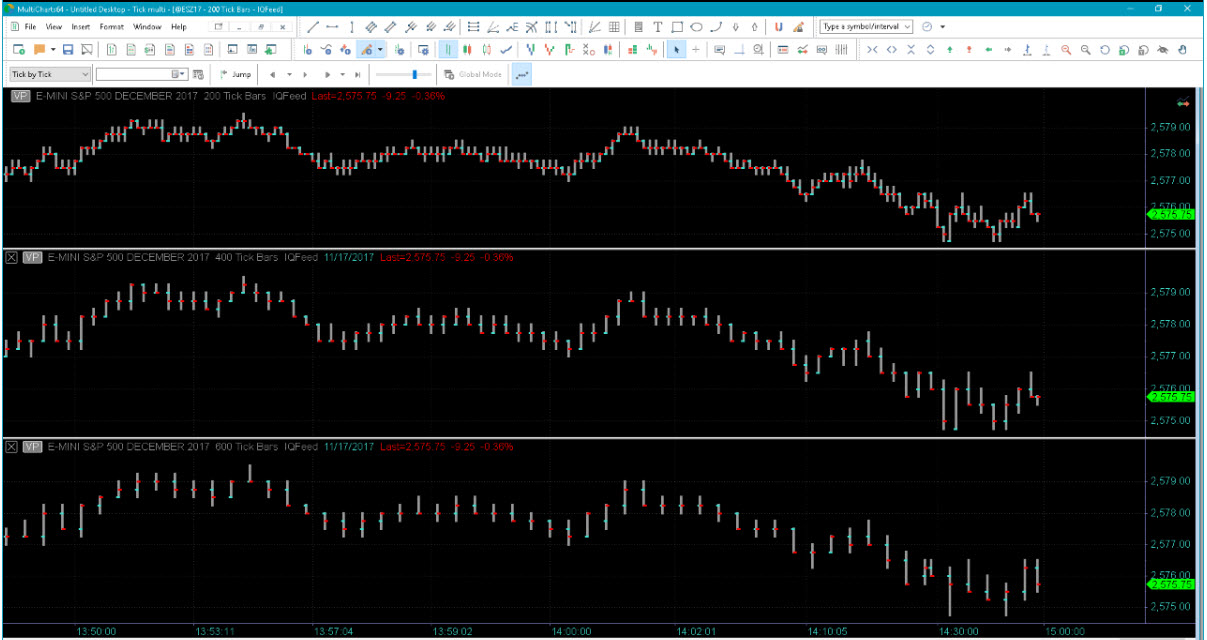Click the clock icon beside symbol box

(x=927, y=26)
